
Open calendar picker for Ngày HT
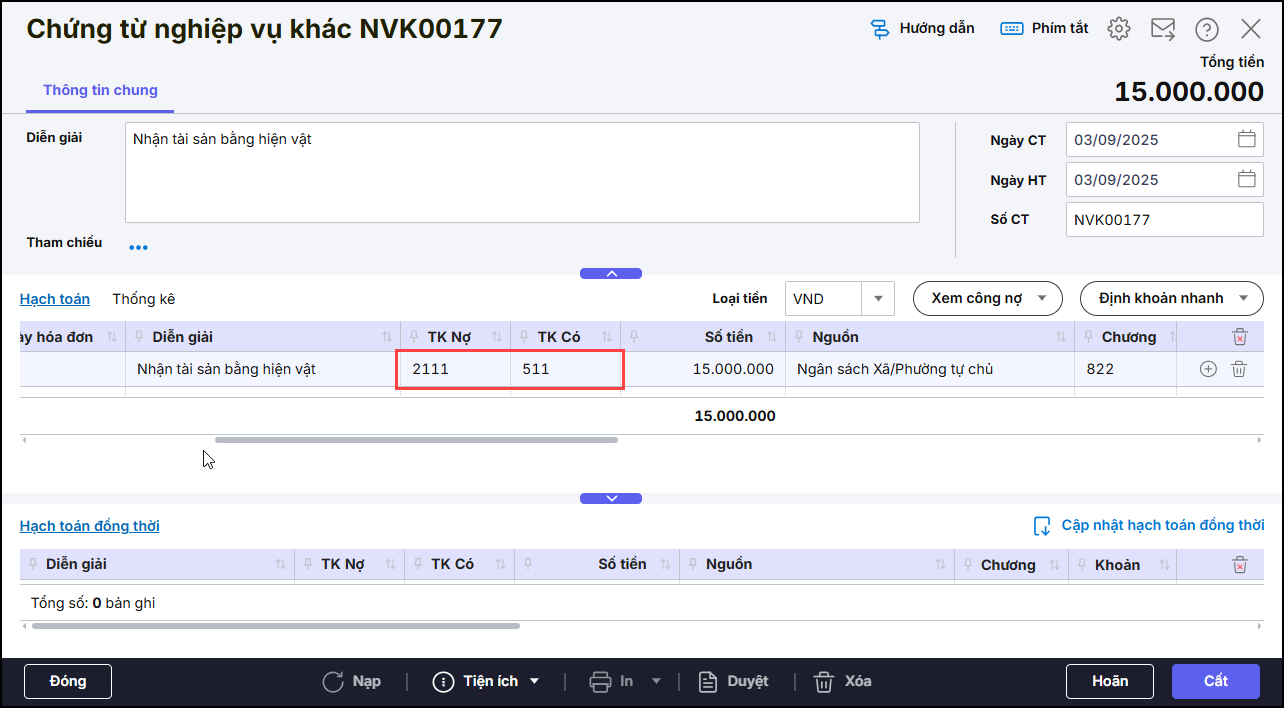[1246, 179]
